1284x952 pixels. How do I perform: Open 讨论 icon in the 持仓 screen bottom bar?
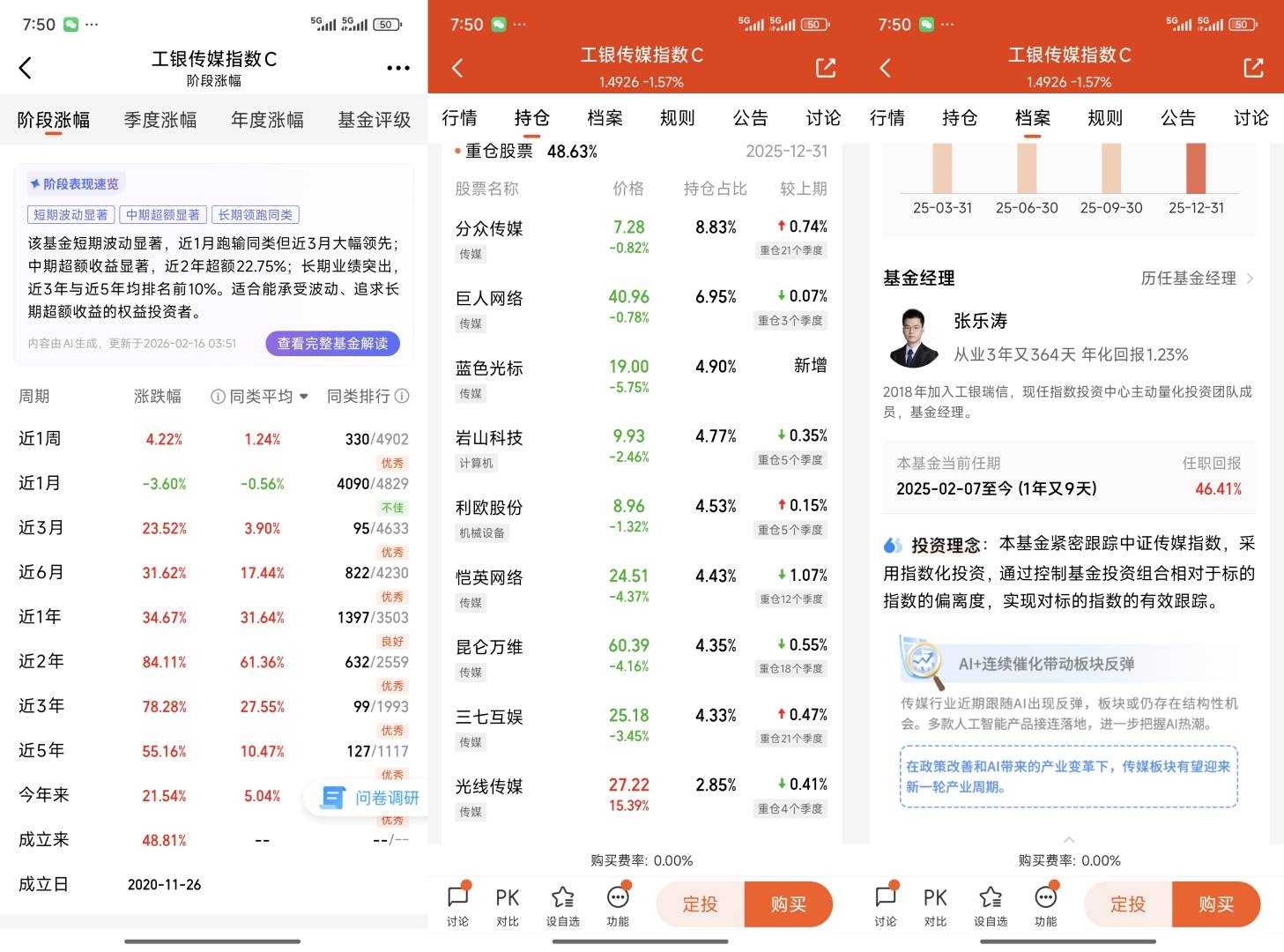[458, 904]
